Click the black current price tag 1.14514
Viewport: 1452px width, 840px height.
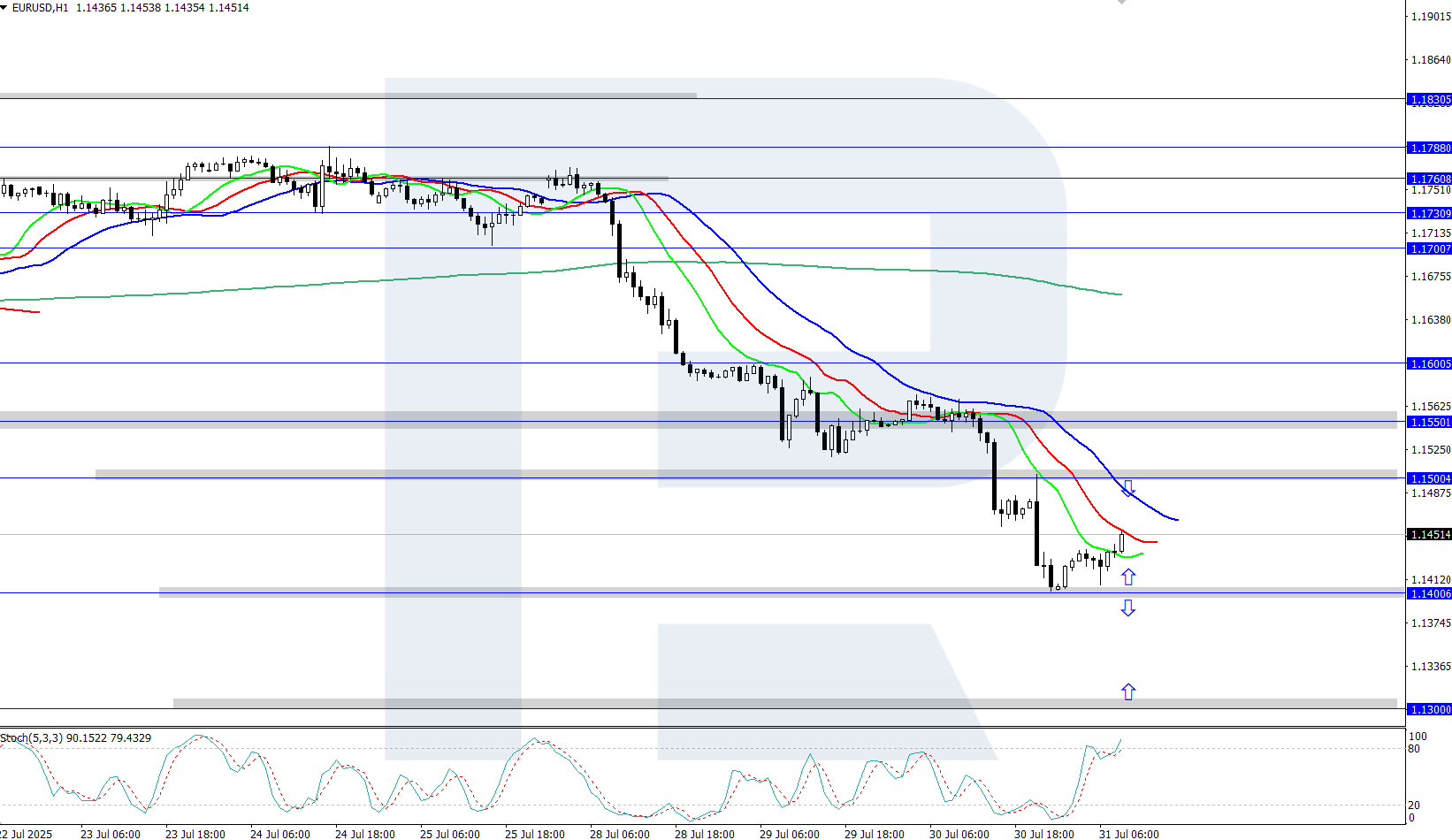tap(1429, 535)
